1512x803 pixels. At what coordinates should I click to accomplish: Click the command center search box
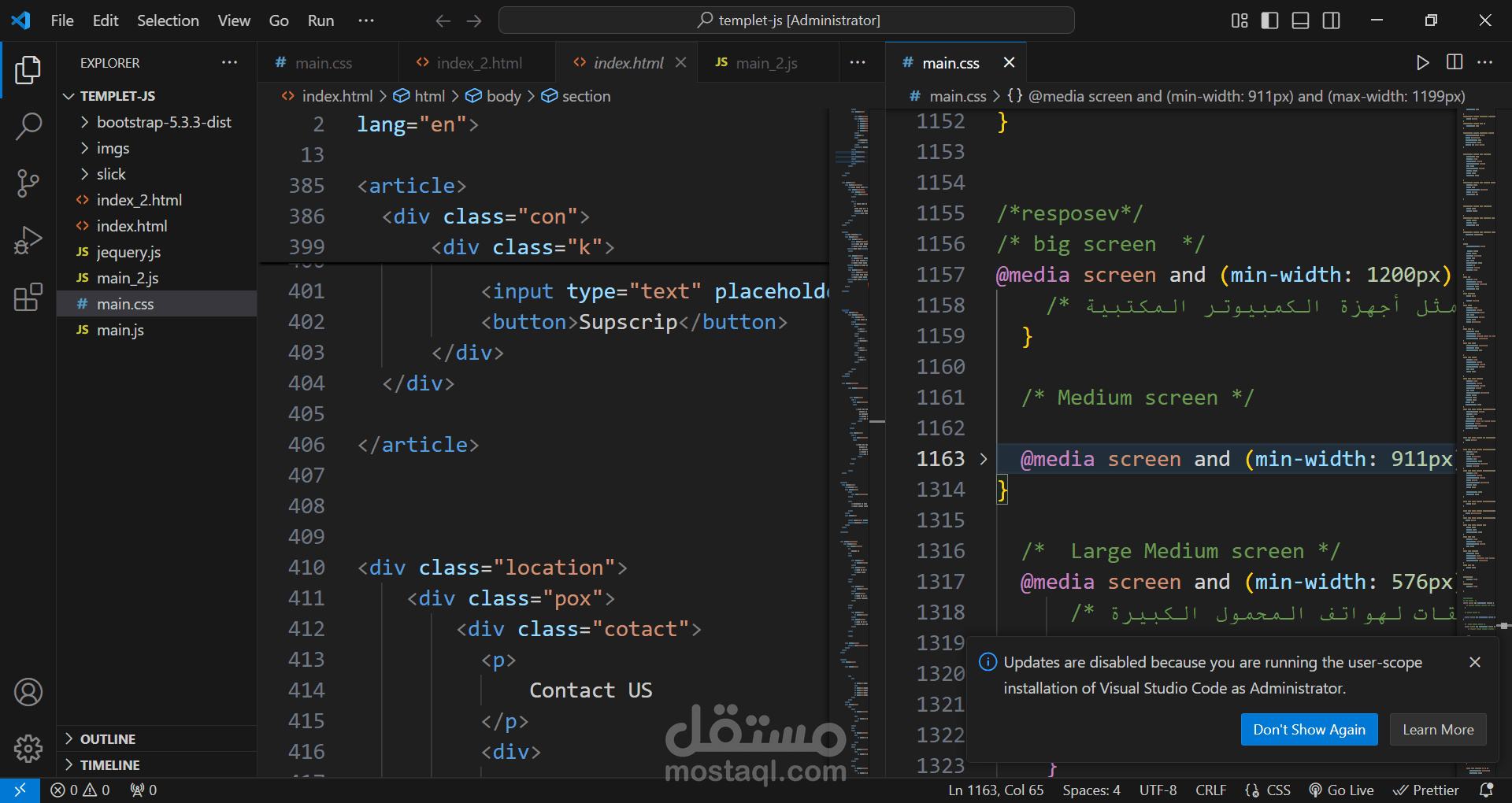[787, 20]
